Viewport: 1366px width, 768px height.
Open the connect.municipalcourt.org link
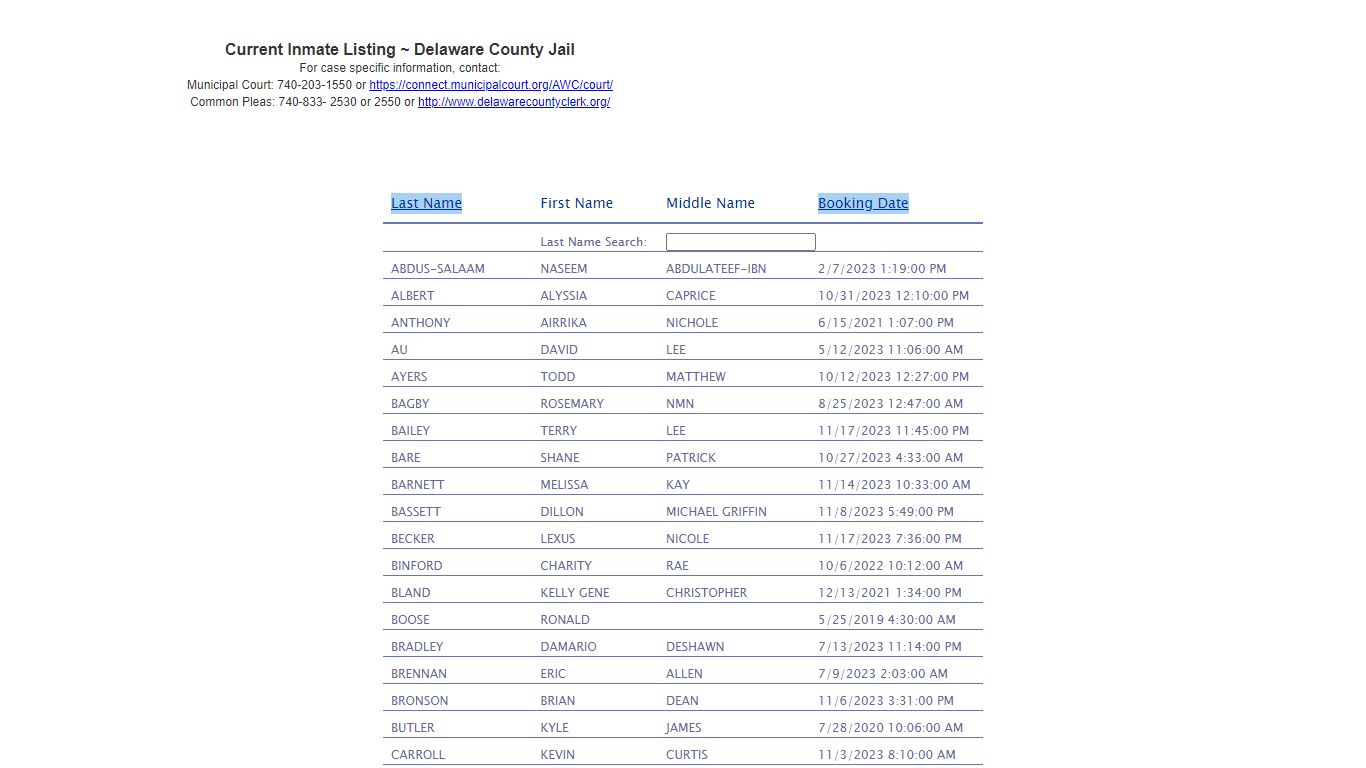pyautogui.click(x=491, y=85)
